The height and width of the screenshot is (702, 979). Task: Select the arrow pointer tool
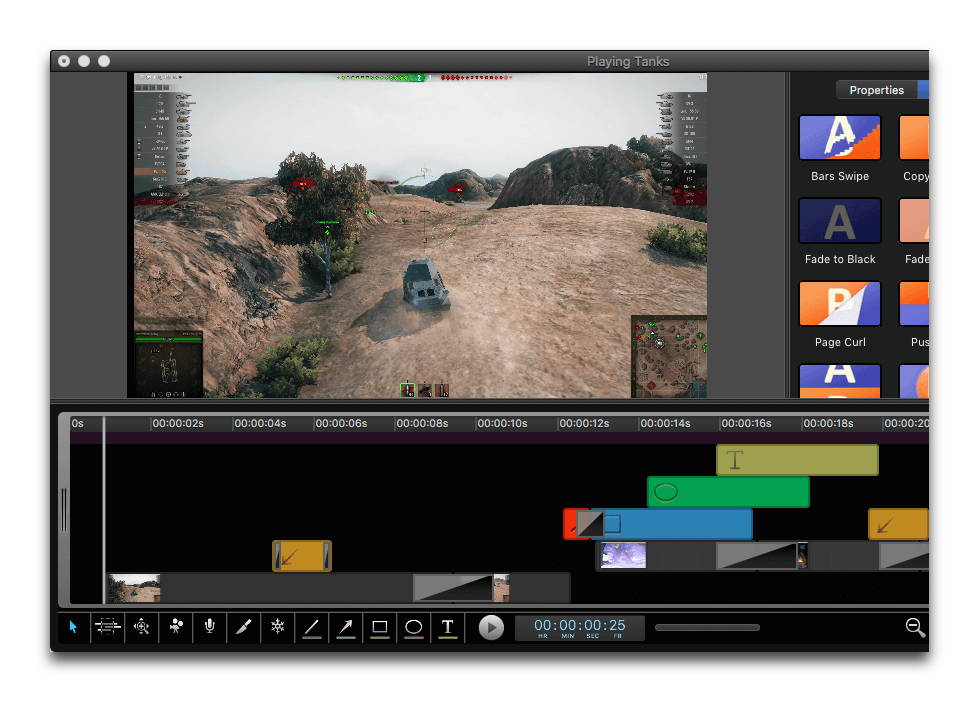[x=73, y=627]
